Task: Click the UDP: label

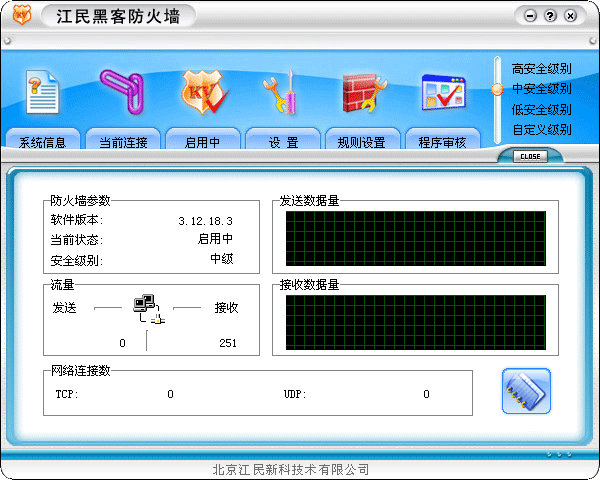Action: coord(295,394)
